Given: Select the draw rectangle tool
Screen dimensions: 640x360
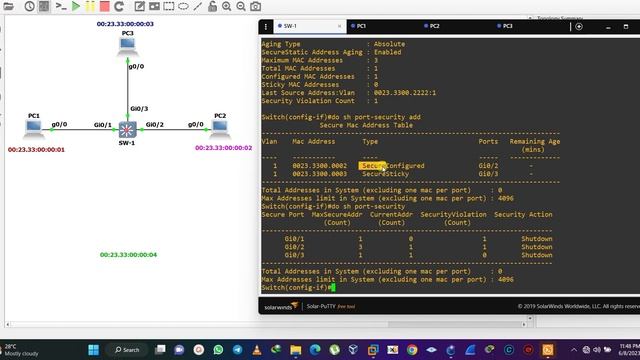Looking at the screenshot, I should click(169, 6).
